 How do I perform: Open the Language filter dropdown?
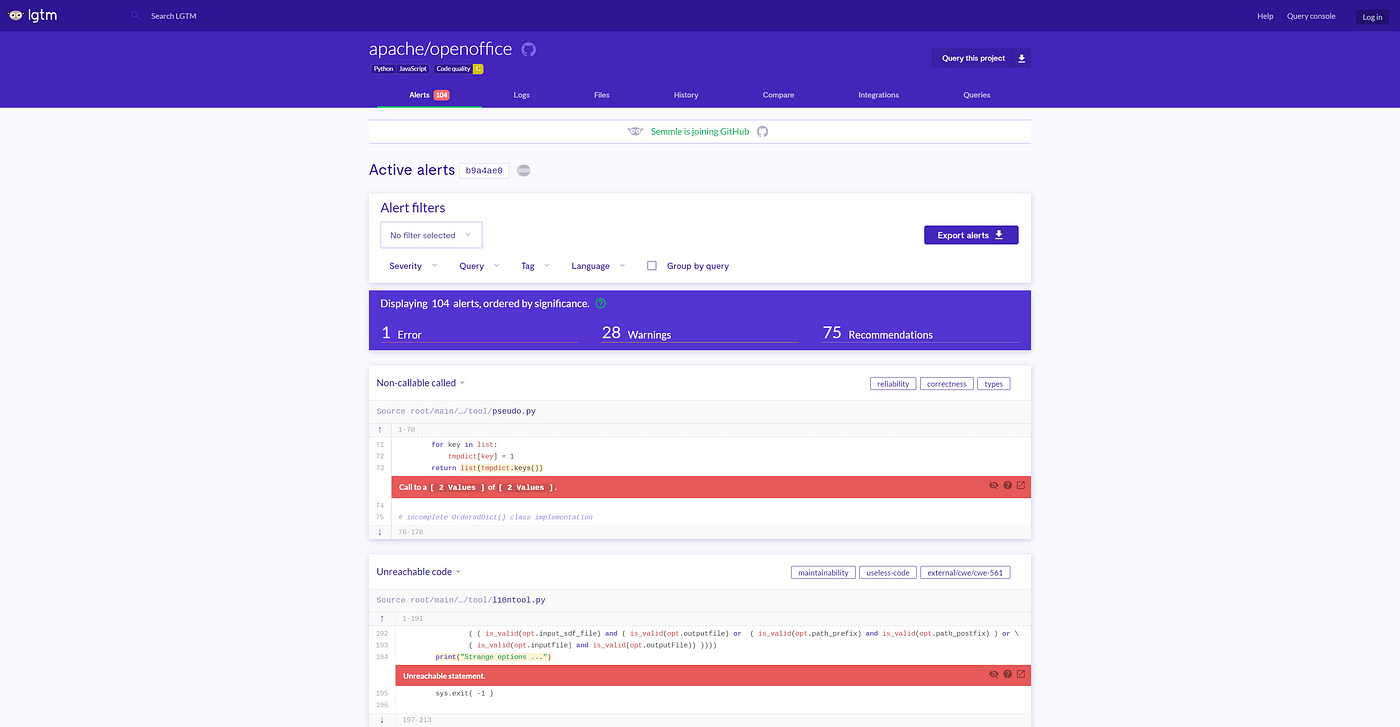598,266
